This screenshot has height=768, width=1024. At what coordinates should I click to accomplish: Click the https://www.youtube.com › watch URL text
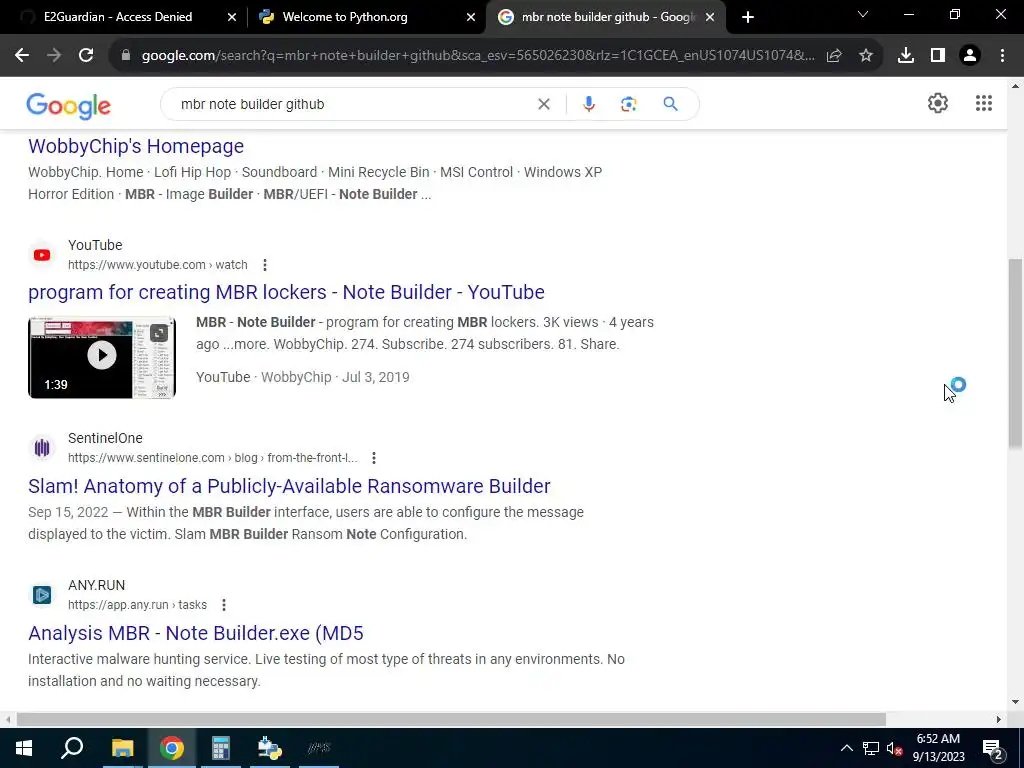tap(157, 265)
